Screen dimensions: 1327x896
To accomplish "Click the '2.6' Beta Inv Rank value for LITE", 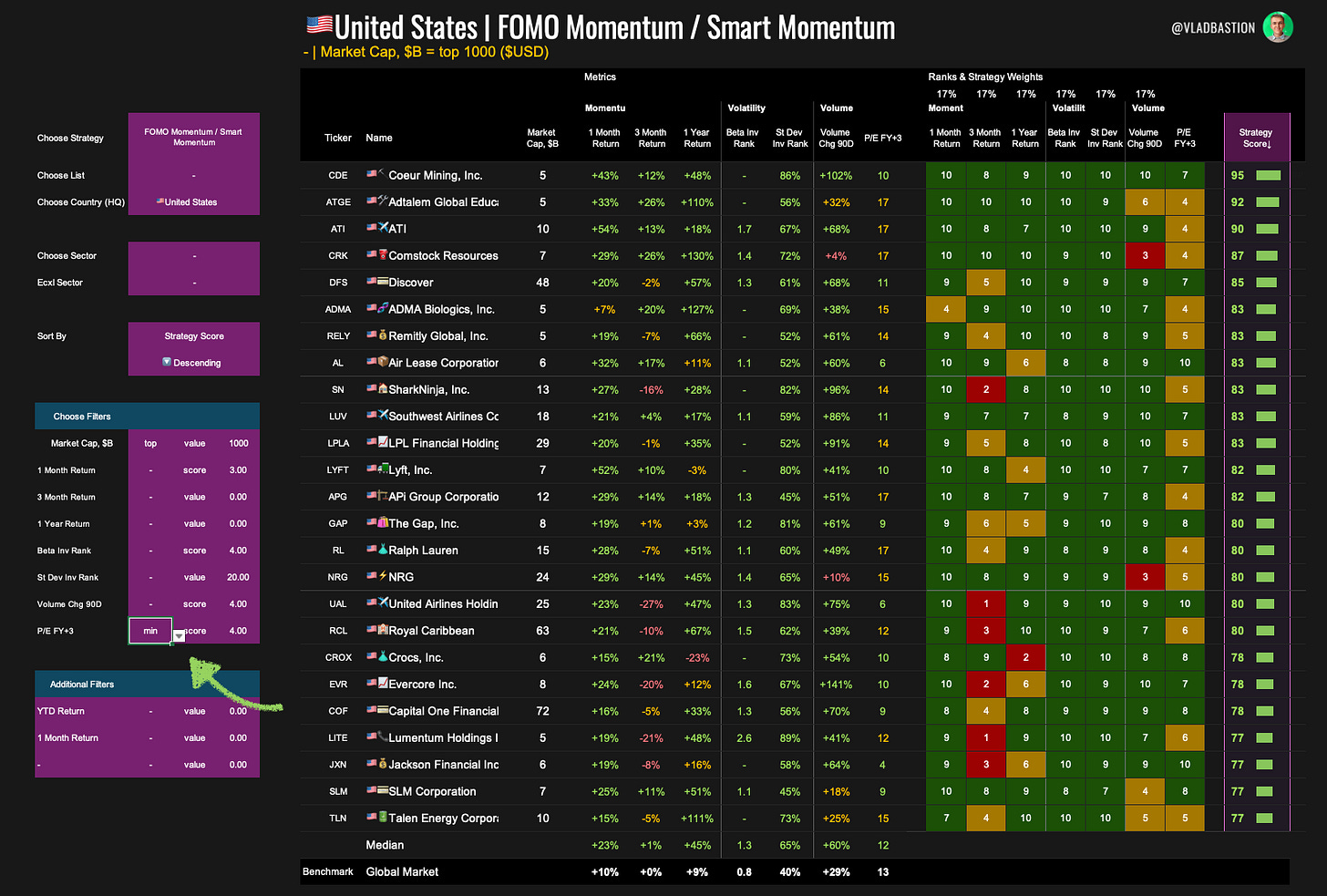I will tap(744, 738).
